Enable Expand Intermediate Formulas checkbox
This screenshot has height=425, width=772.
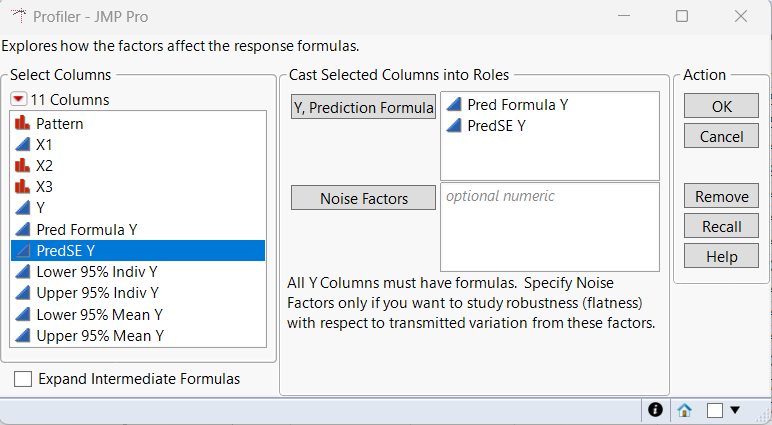tap(23, 379)
